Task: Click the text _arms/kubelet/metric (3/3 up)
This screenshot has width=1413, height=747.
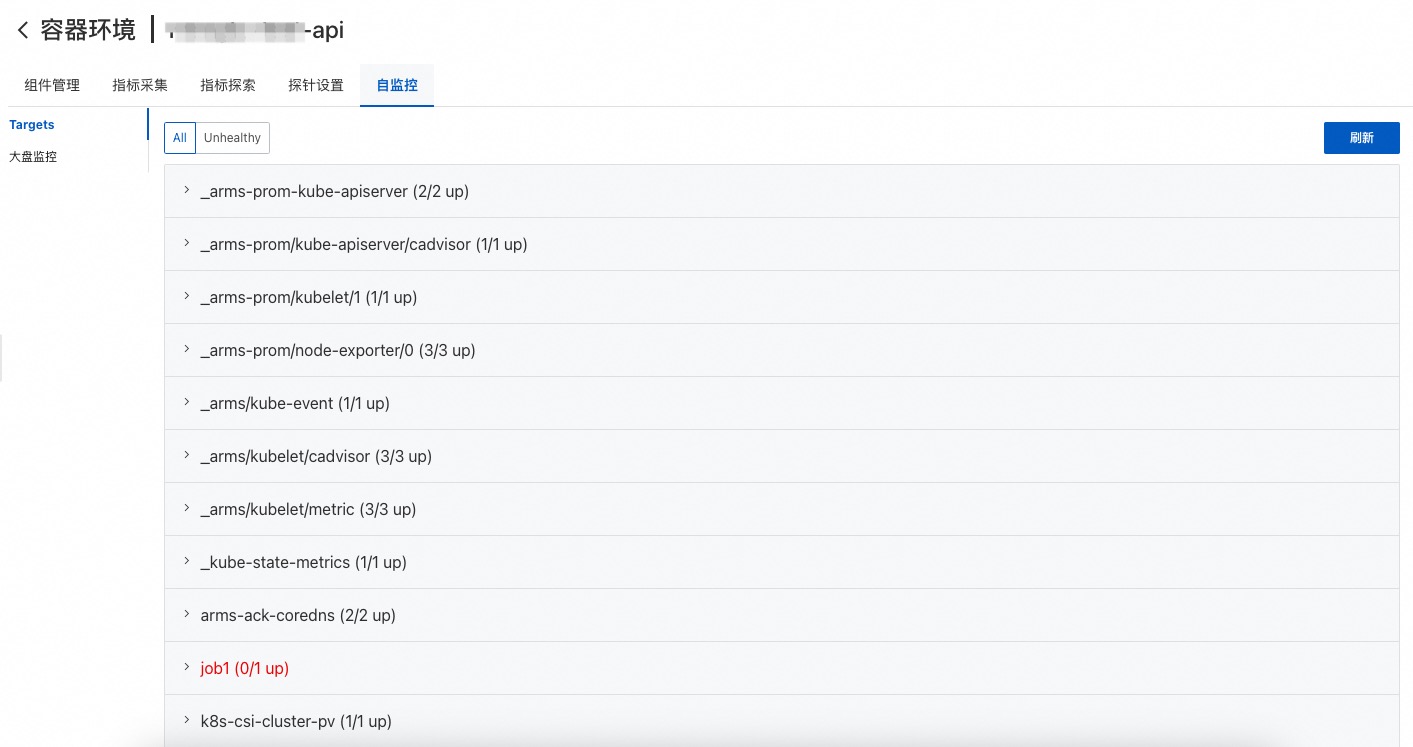Action: pos(308,509)
